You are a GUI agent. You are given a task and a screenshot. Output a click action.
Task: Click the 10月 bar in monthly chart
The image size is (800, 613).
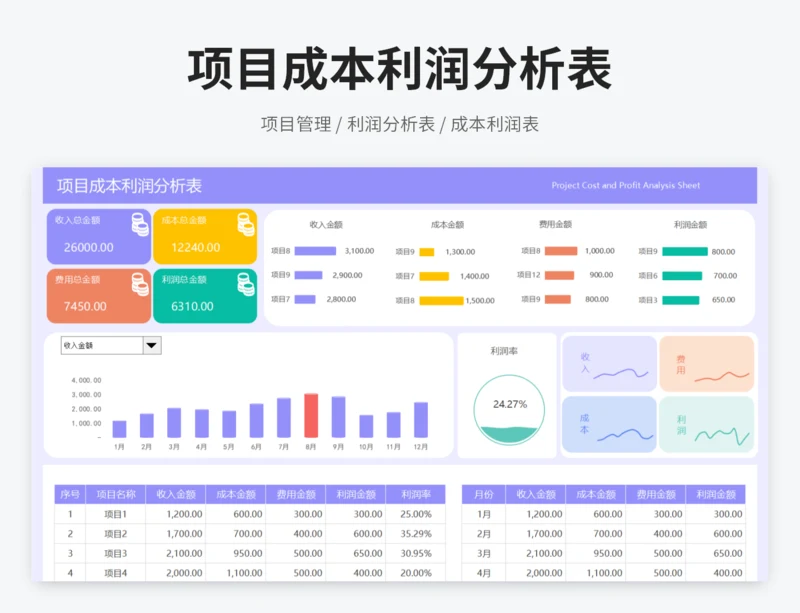click(x=366, y=426)
